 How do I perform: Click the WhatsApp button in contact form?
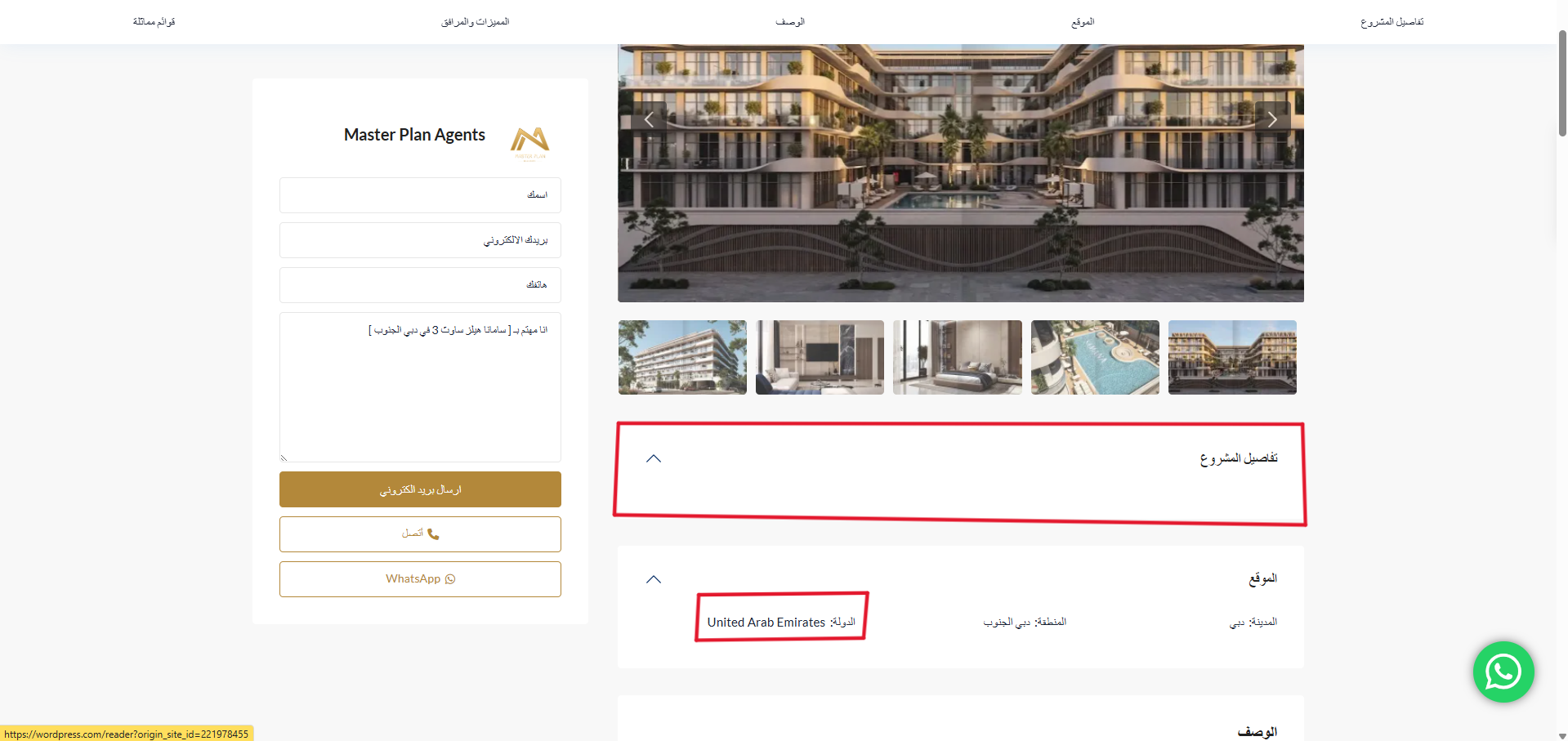click(420, 579)
